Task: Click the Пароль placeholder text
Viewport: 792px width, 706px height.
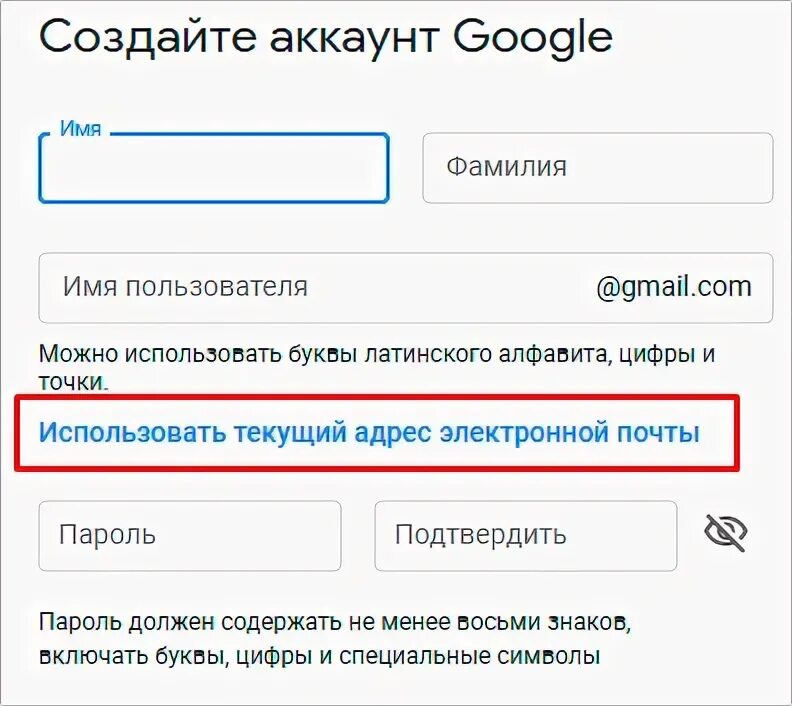Action: click(x=107, y=535)
